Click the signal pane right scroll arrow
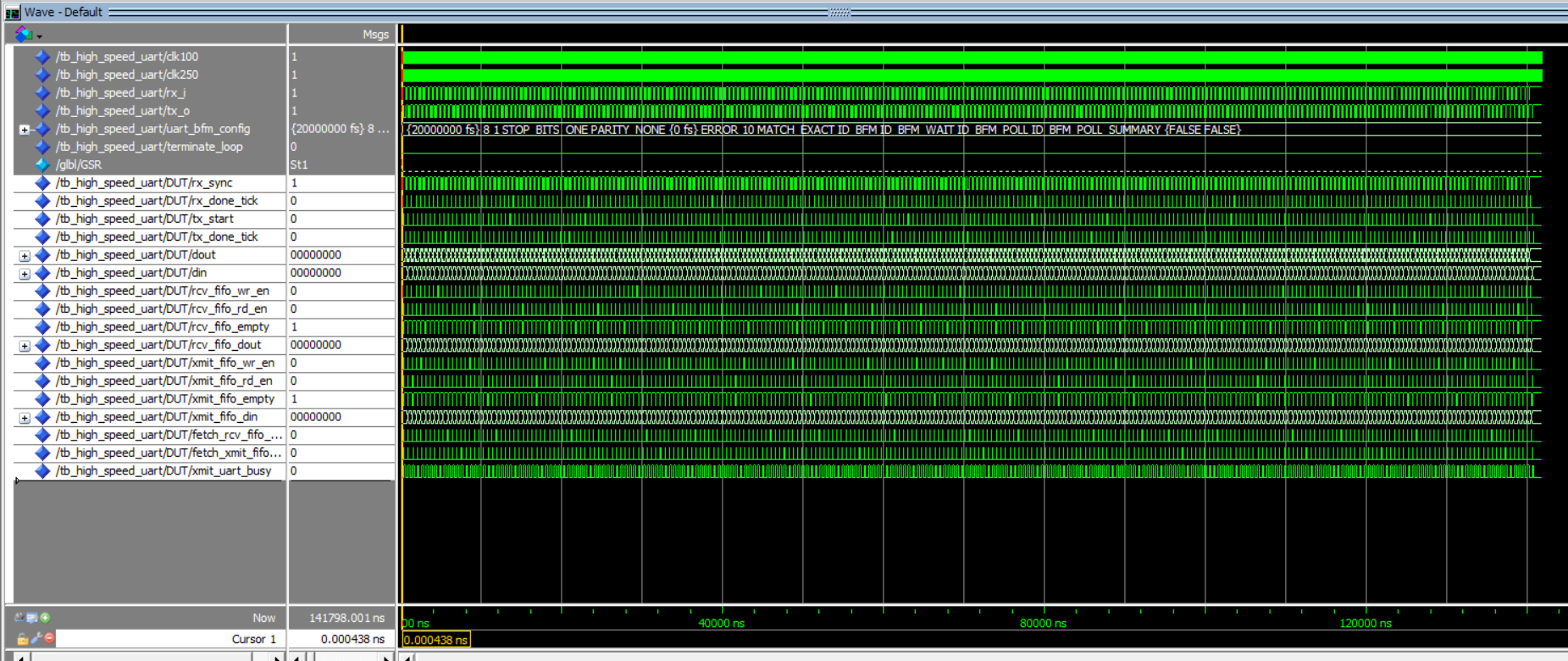This screenshot has height=661, width=1568. (277, 658)
